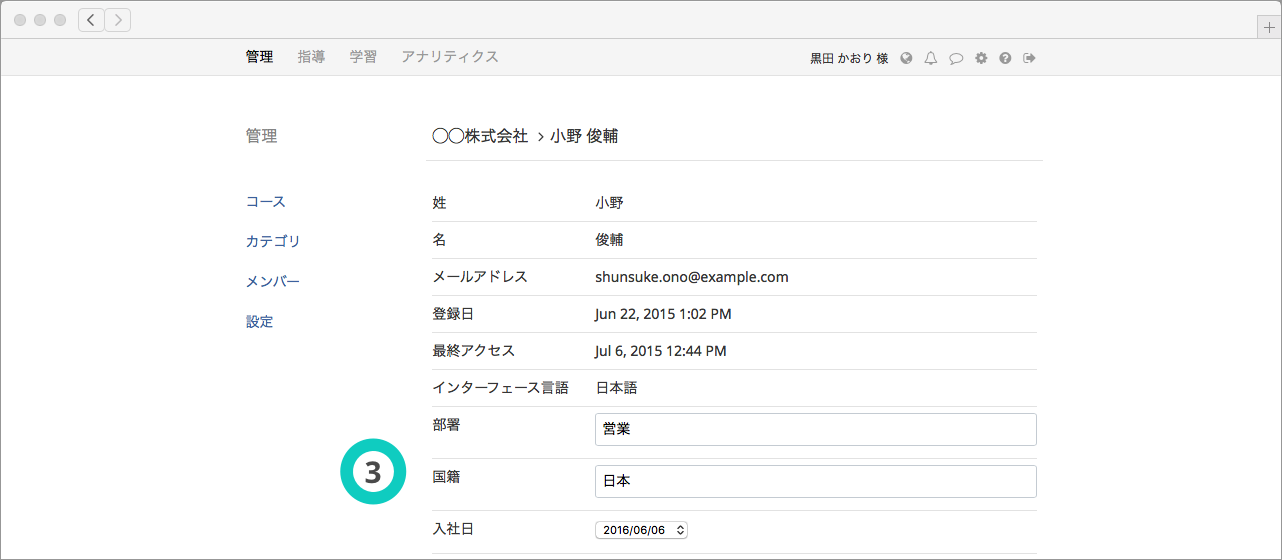The height and width of the screenshot is (560, 1282).
Task: Open settings via the gear icon
Action: click(981, 58)
